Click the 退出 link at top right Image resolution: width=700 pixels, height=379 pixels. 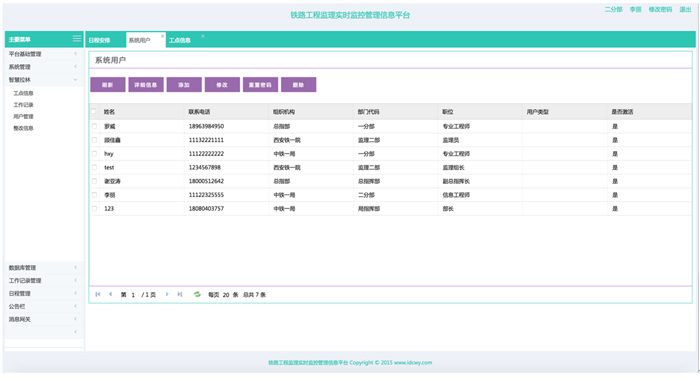point(685,9)
